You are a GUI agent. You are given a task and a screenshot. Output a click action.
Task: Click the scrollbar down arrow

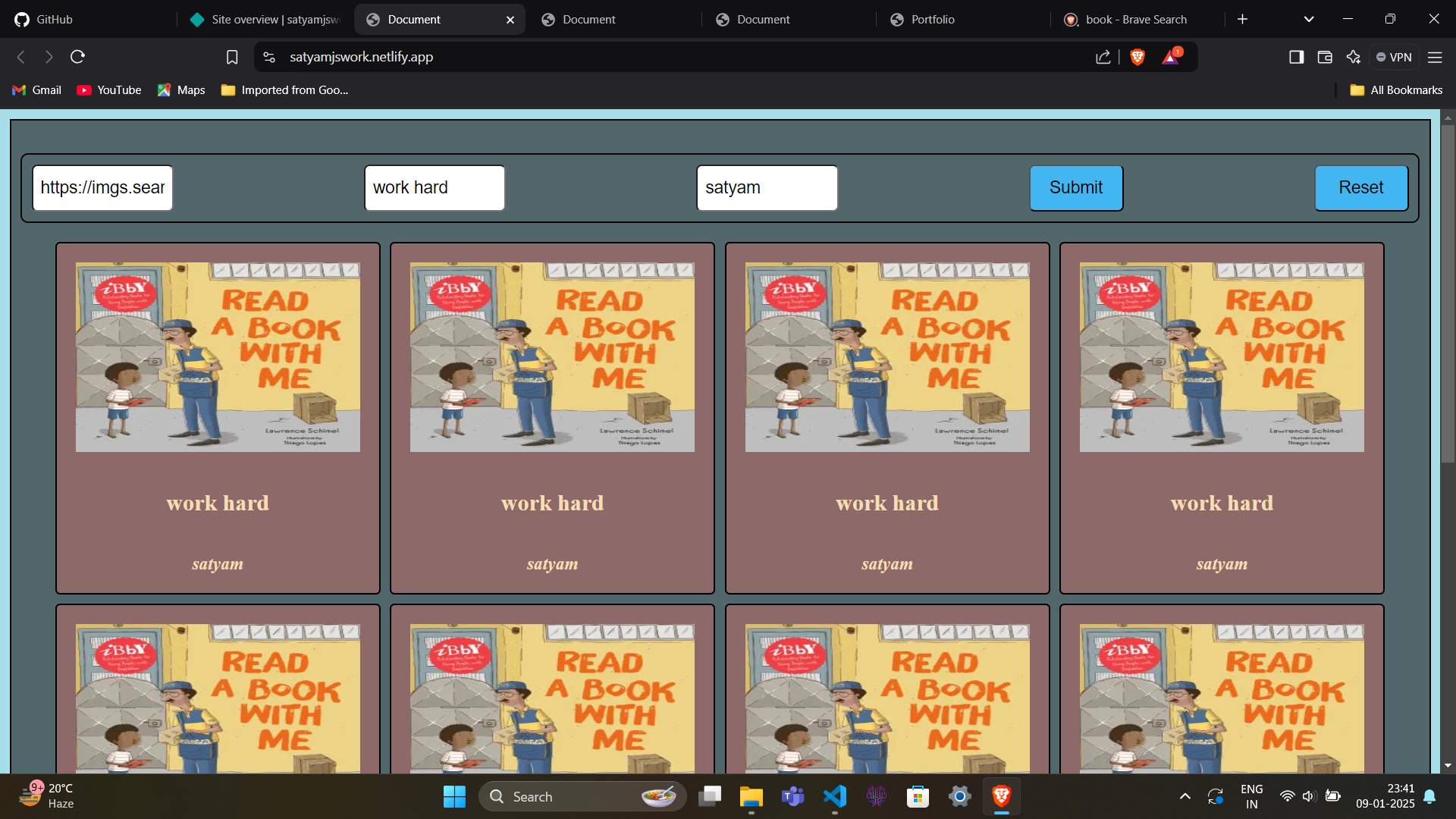[x=1448, y=766]
